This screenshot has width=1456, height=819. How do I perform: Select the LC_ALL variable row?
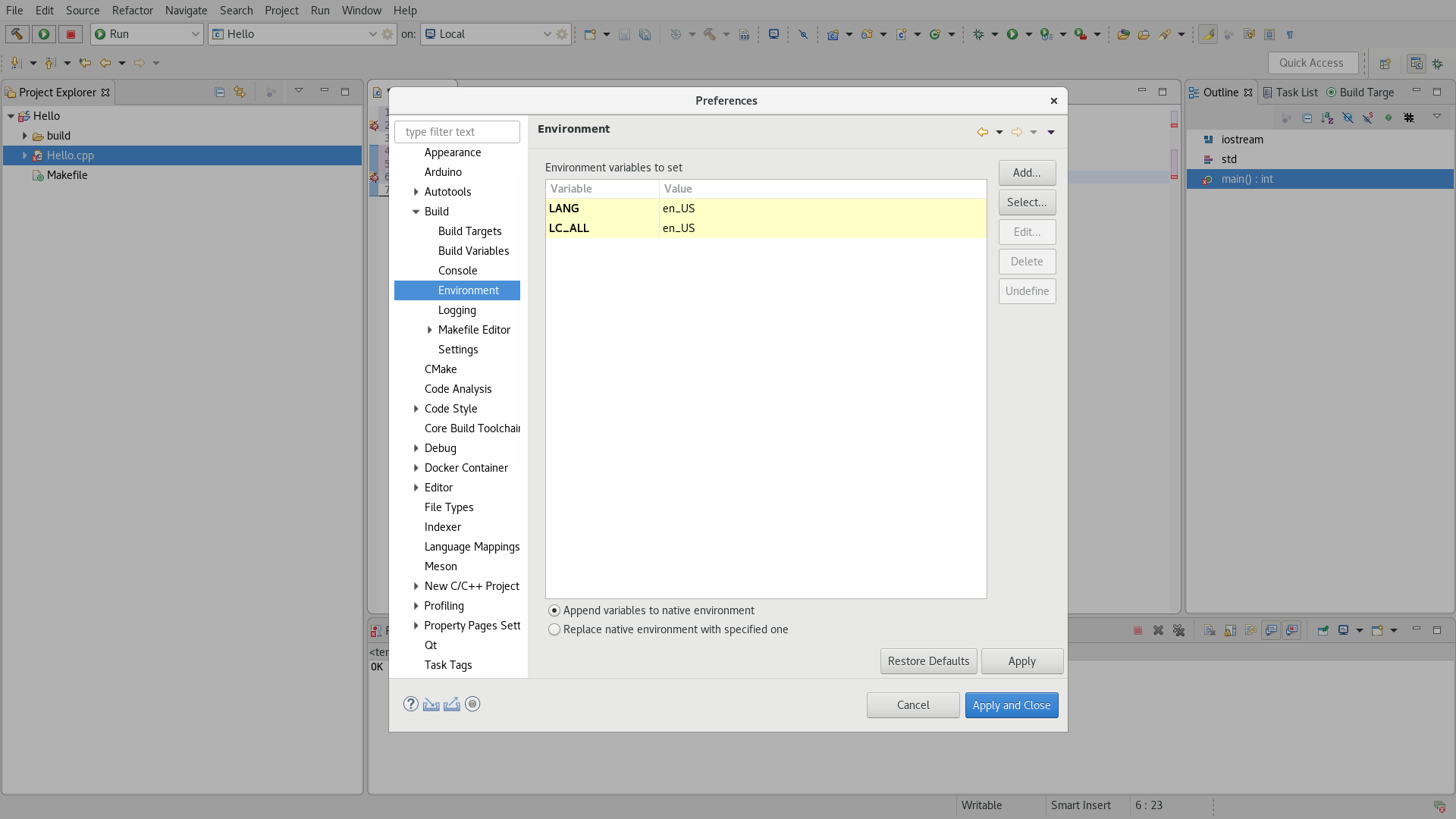(764, 228)
